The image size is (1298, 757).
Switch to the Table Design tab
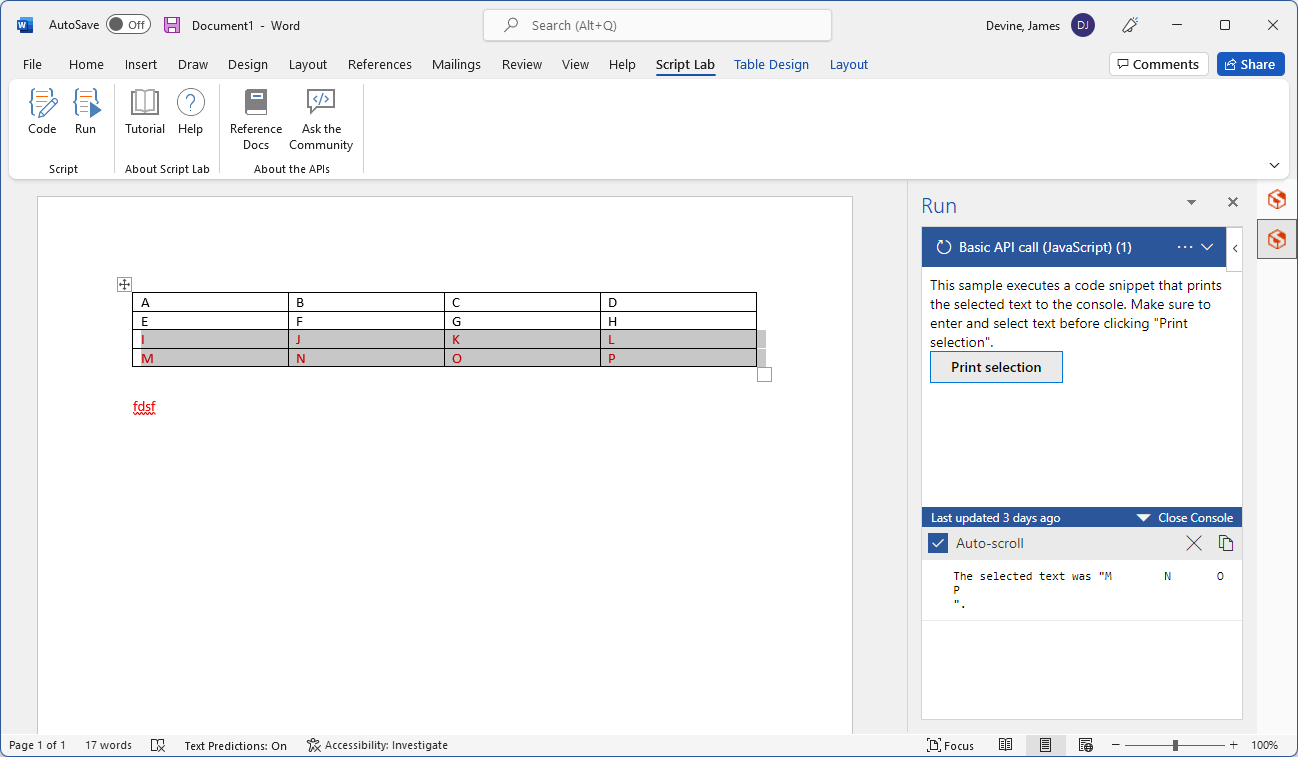tap(771, 63)
